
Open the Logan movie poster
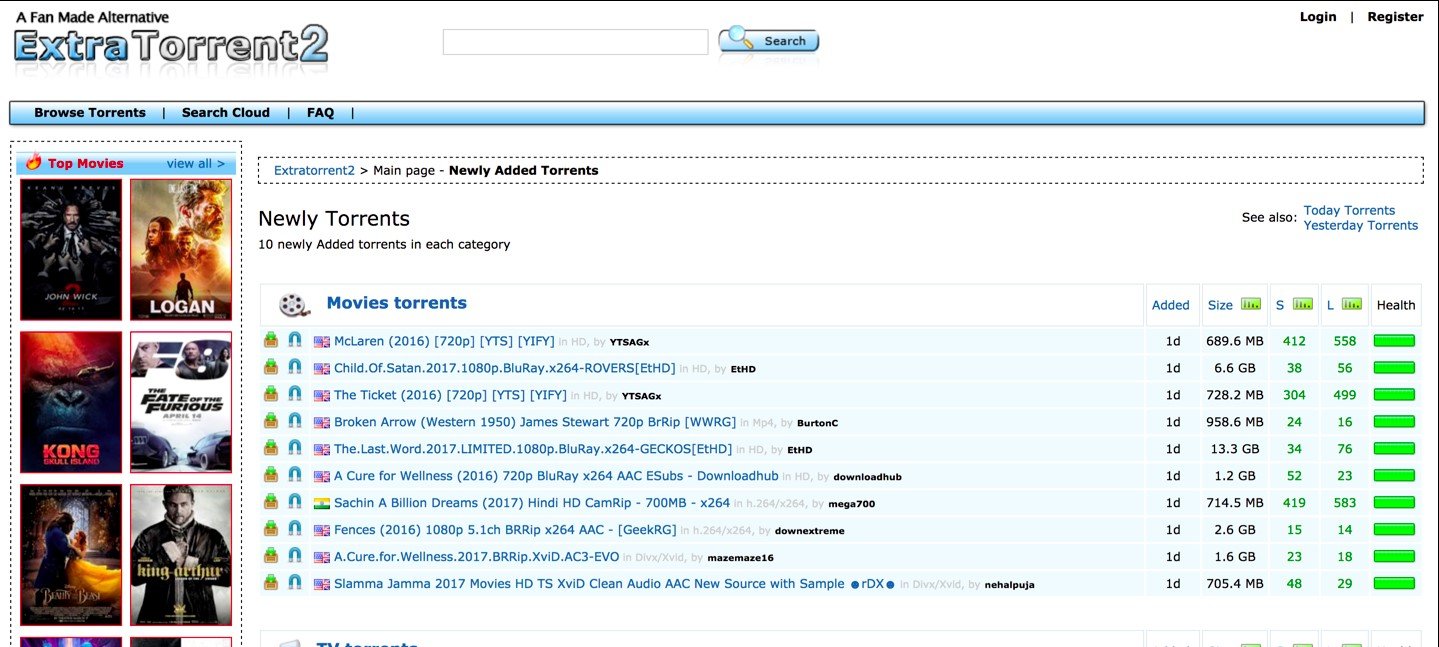[x=181, y=250]
